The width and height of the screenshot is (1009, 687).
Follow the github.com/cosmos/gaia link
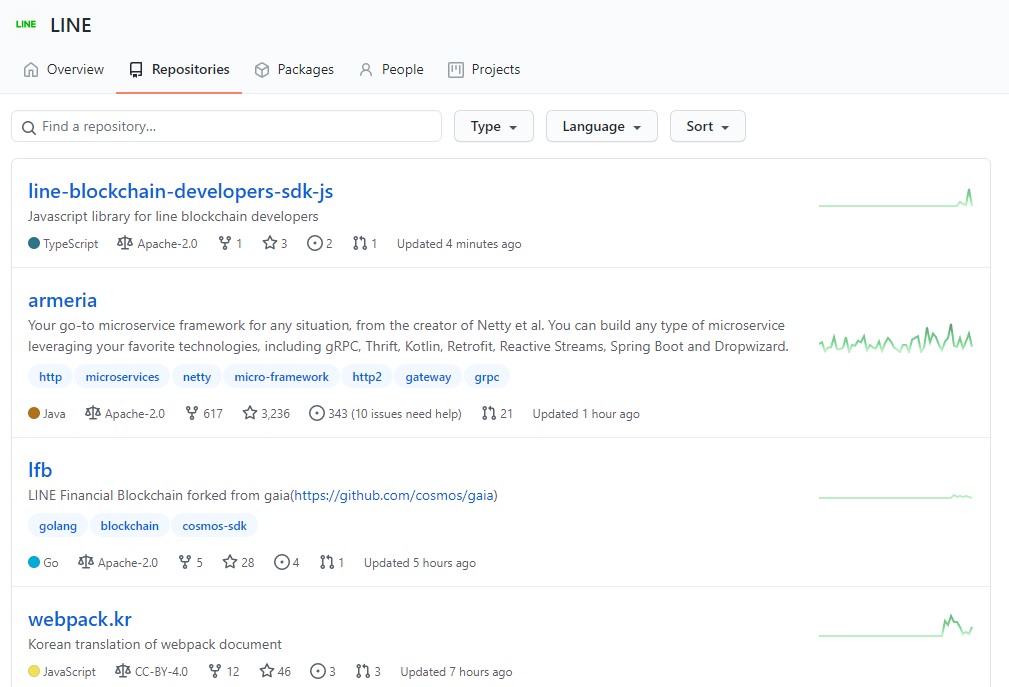click(x=394, y=495)
